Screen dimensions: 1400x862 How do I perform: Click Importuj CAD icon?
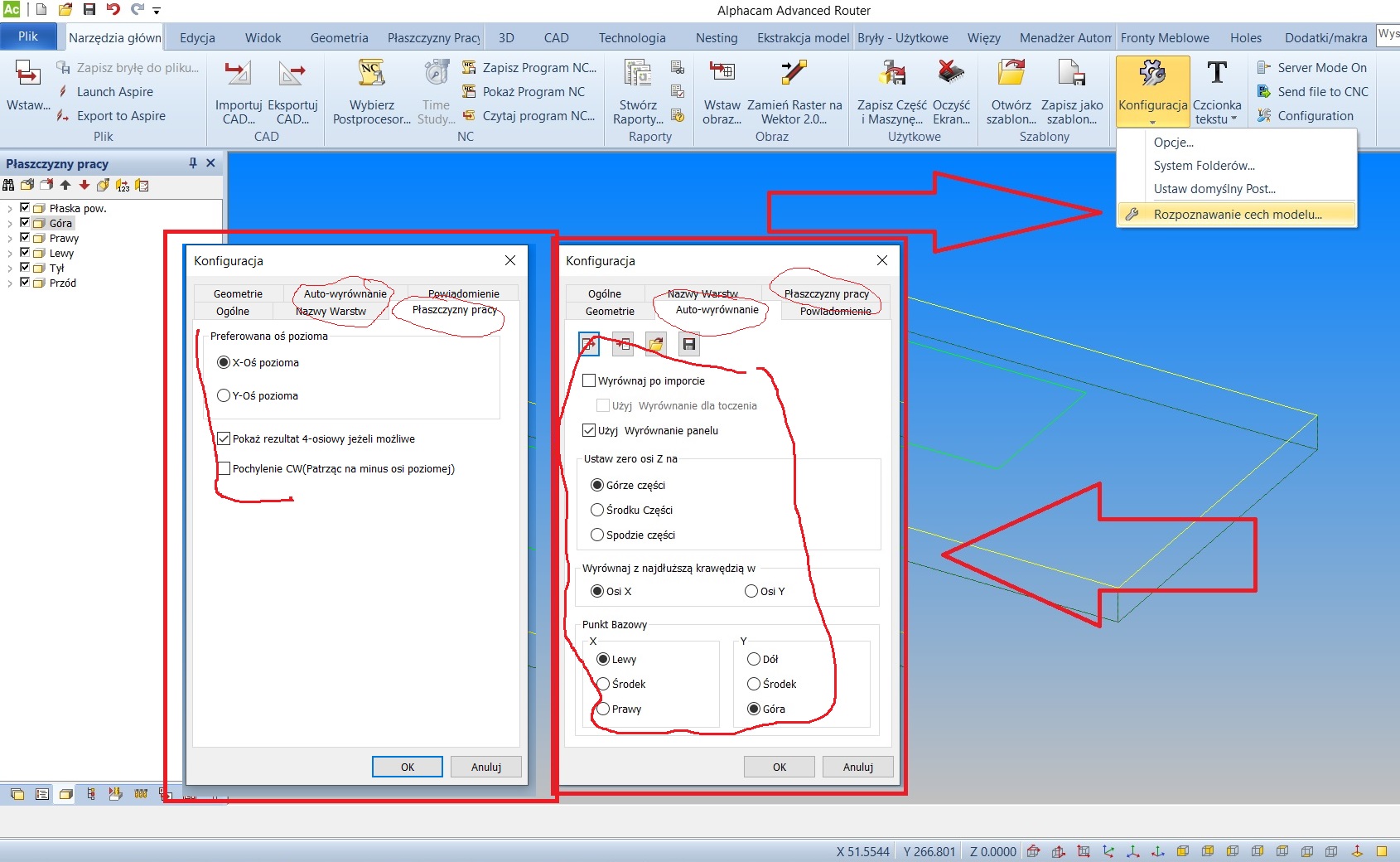pos(238,75)
